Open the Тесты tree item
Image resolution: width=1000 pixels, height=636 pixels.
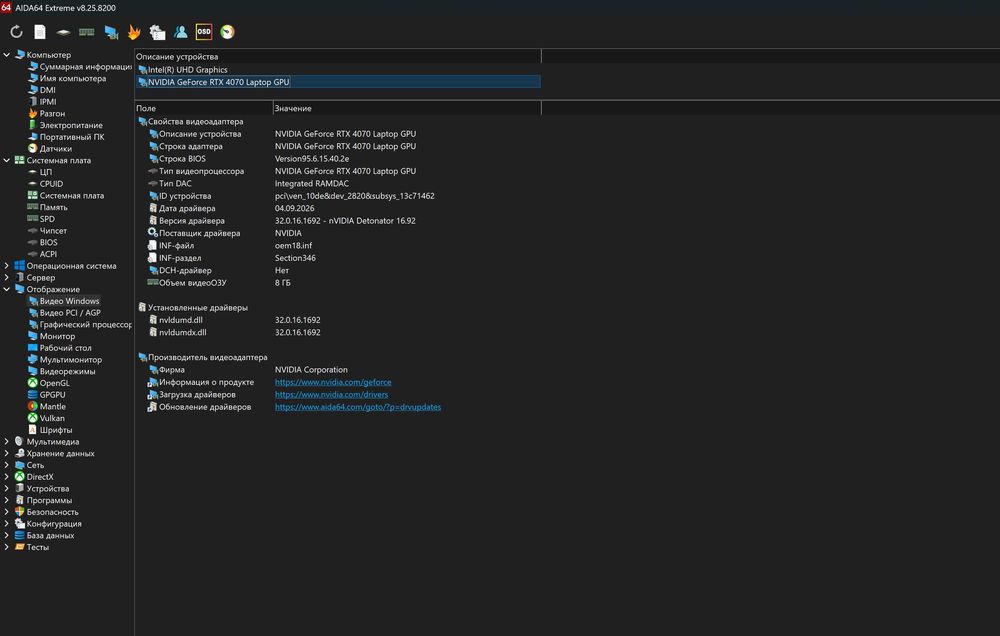(x=38, y=547)
